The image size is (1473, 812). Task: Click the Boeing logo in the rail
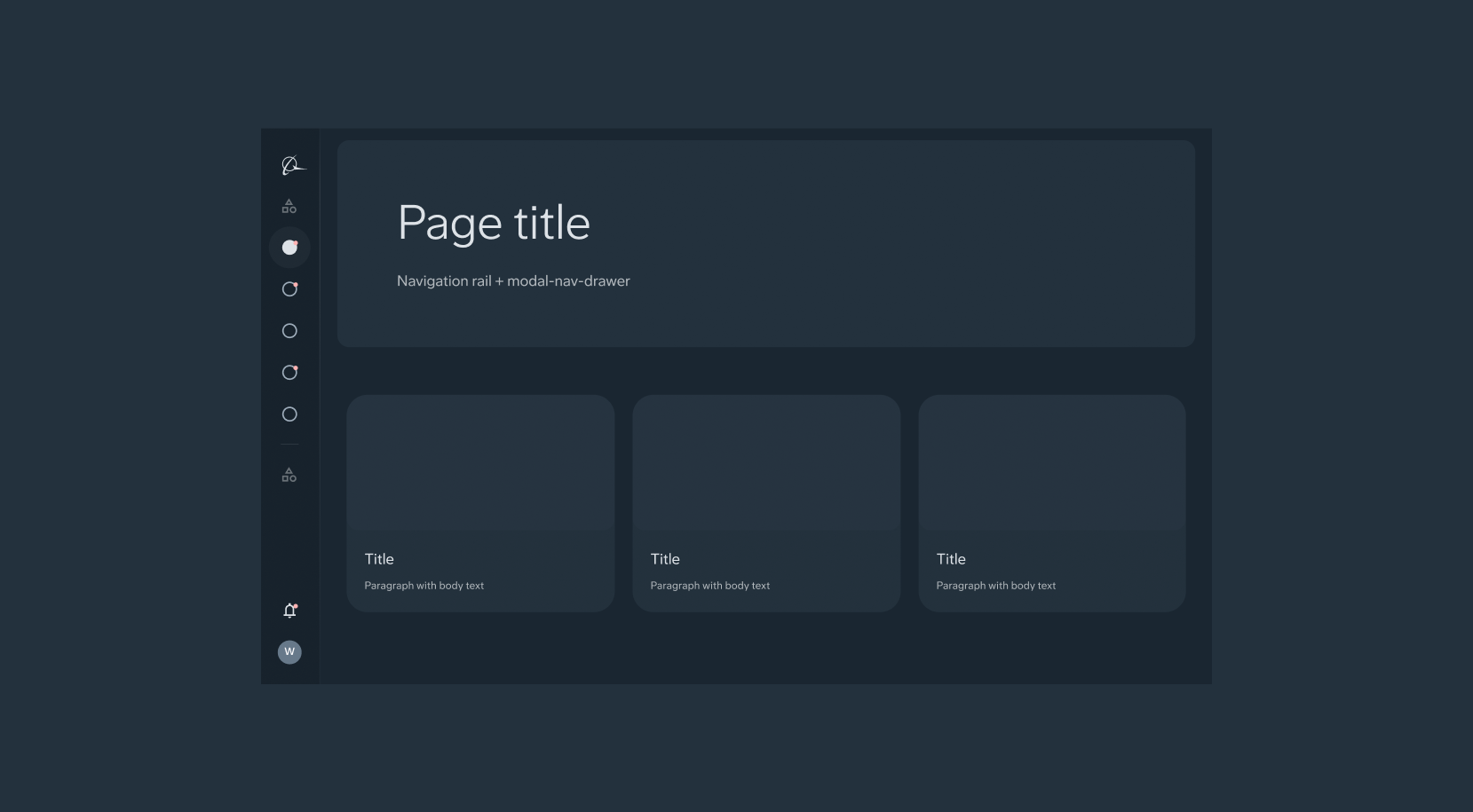[x=292, y=166]
